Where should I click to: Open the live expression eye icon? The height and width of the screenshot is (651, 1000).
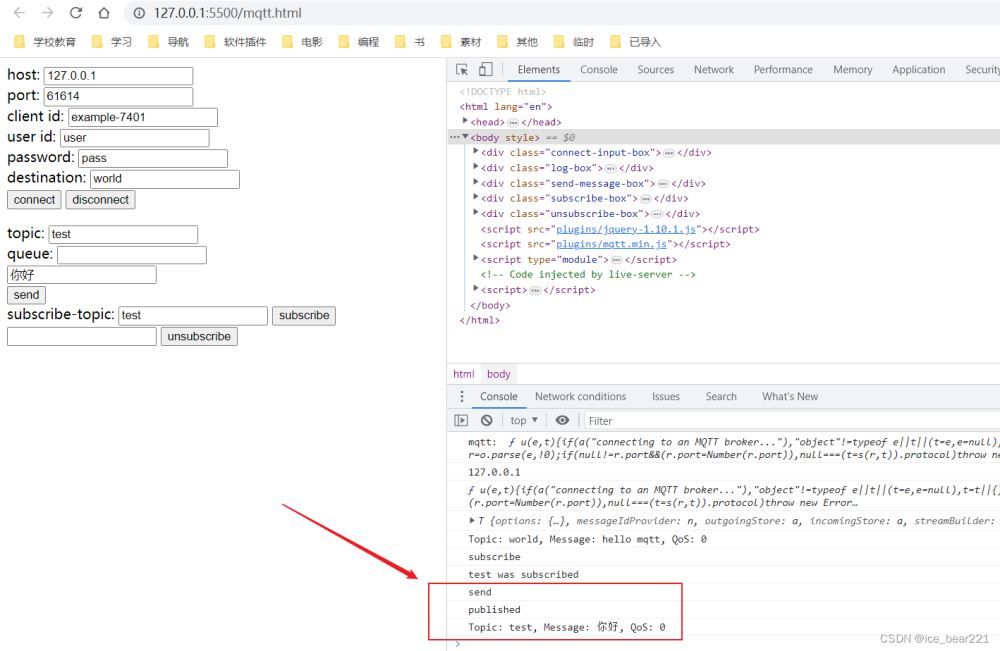[x=563, y=420]
